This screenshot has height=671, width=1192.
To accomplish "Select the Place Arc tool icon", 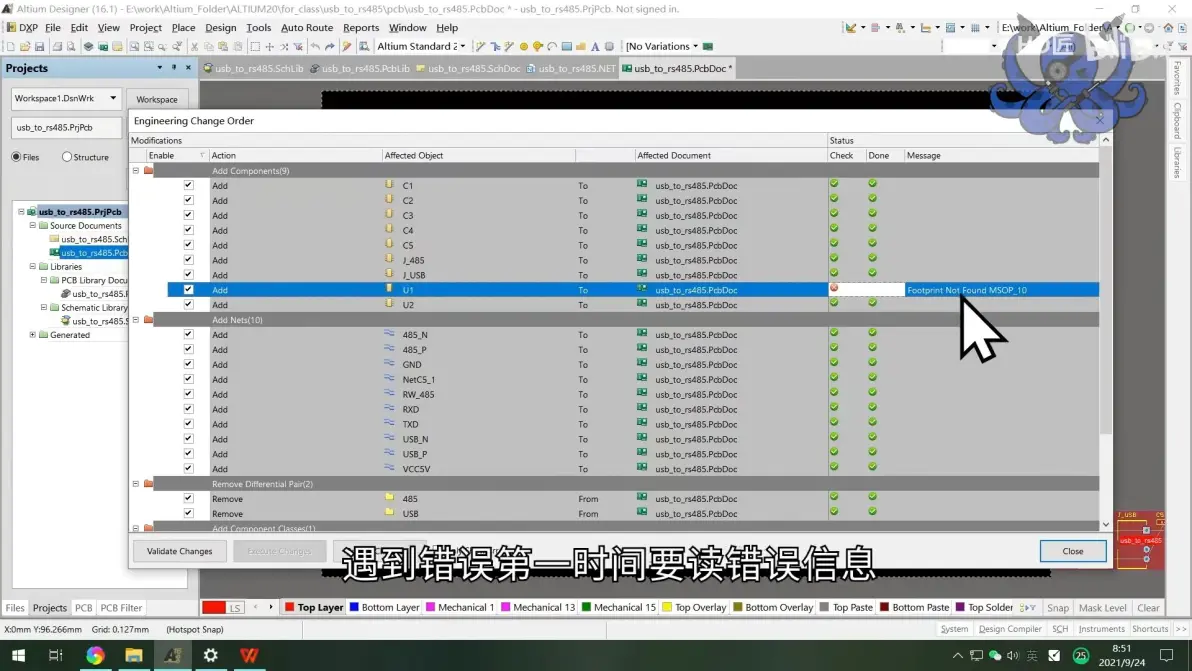I will pos(552,46).
